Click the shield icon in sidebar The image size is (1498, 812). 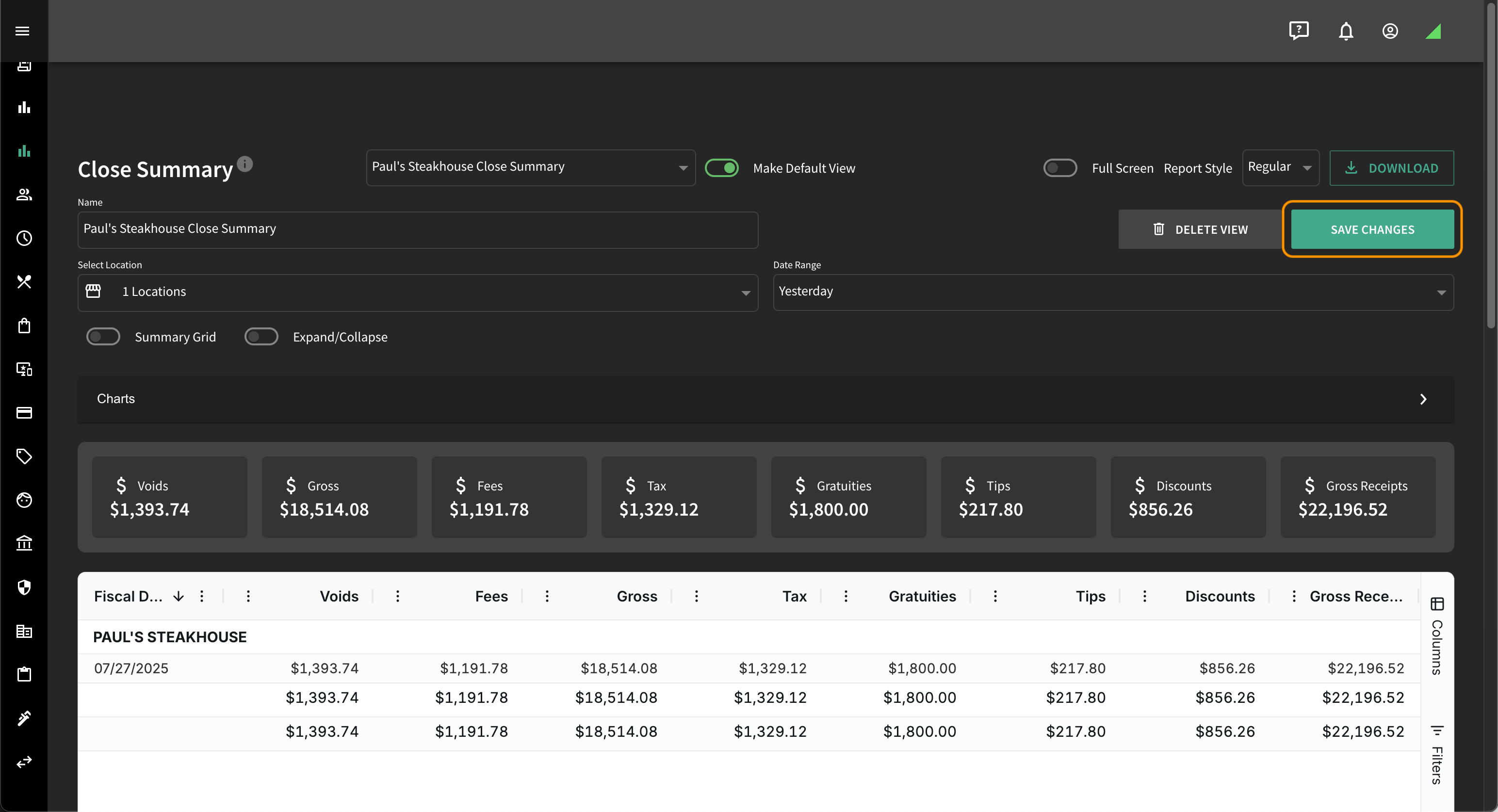click(24, 587)
